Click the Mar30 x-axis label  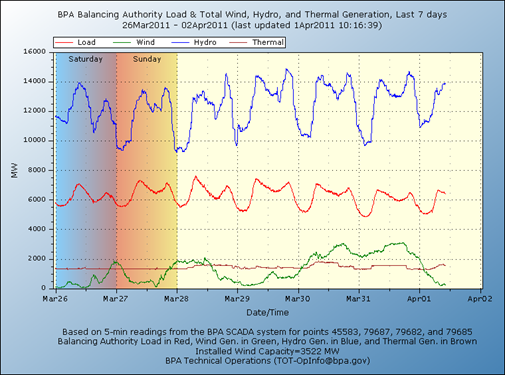pyautogui.click(x=297, y=299)
